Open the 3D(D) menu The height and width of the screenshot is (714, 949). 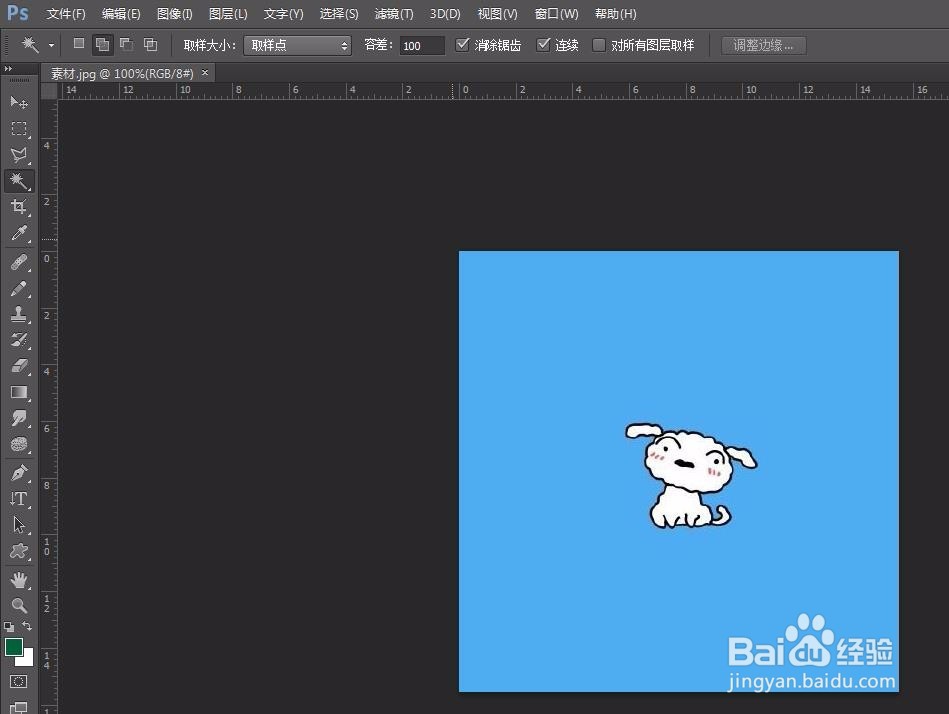tap(445, 13)
